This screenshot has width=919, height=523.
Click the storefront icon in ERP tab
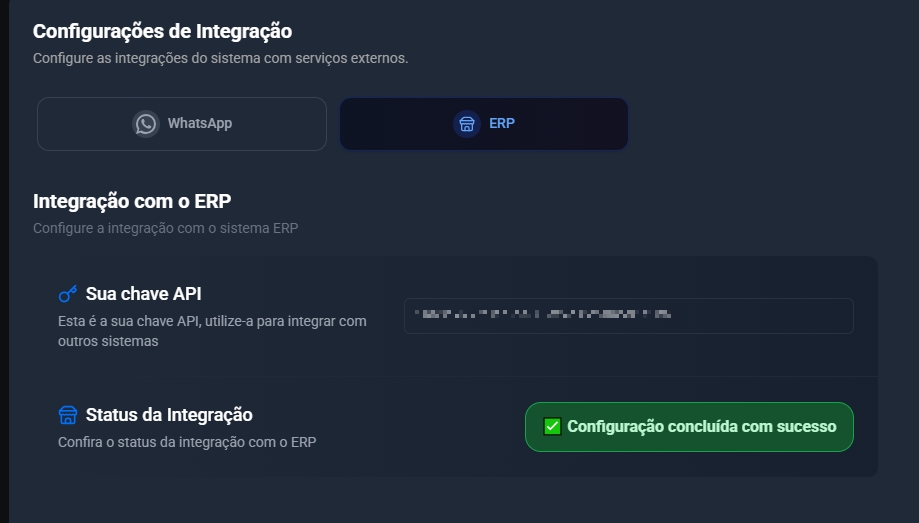click(466, 124)
